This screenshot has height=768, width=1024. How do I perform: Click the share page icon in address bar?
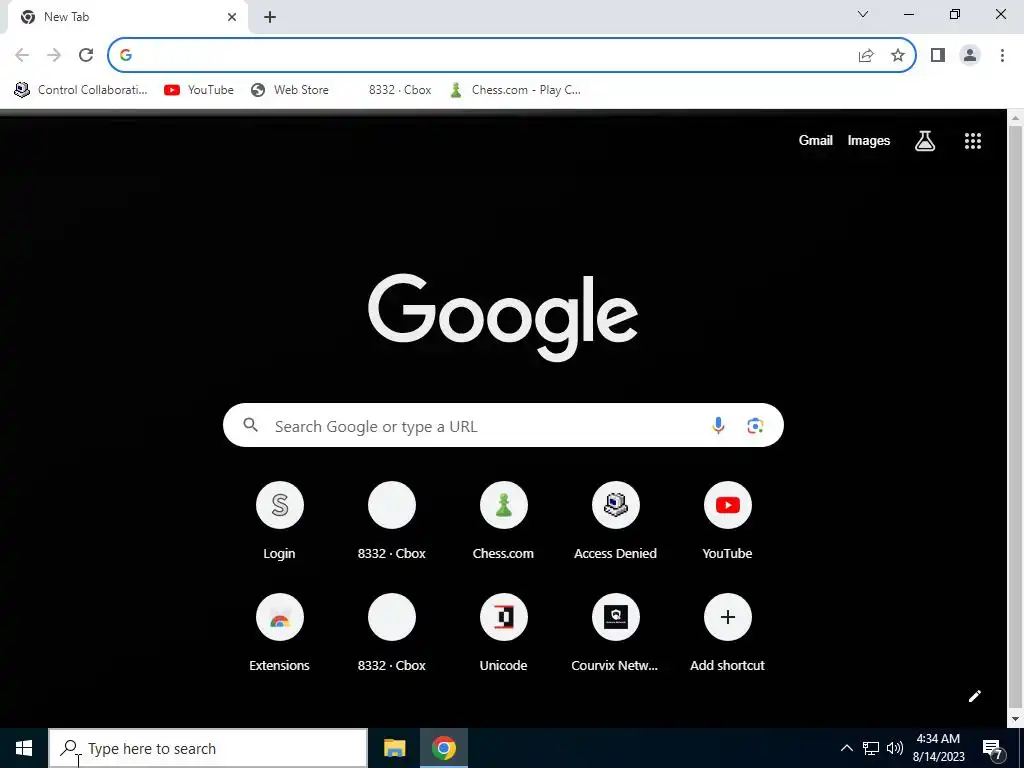[866, 56]
